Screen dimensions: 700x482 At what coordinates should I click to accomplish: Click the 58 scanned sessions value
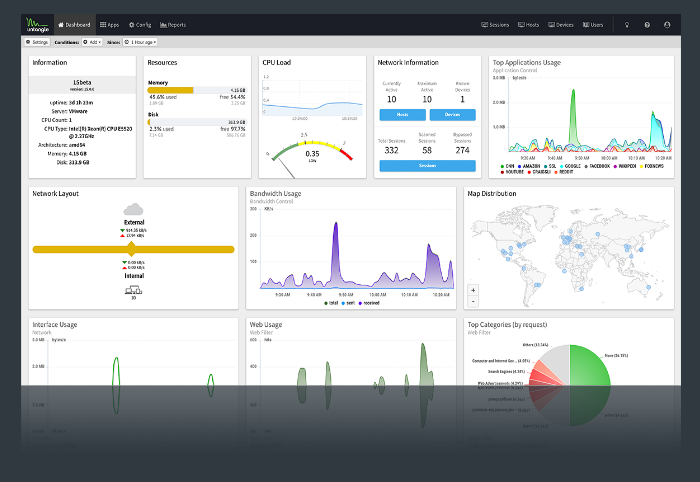(x=427, y=150)
